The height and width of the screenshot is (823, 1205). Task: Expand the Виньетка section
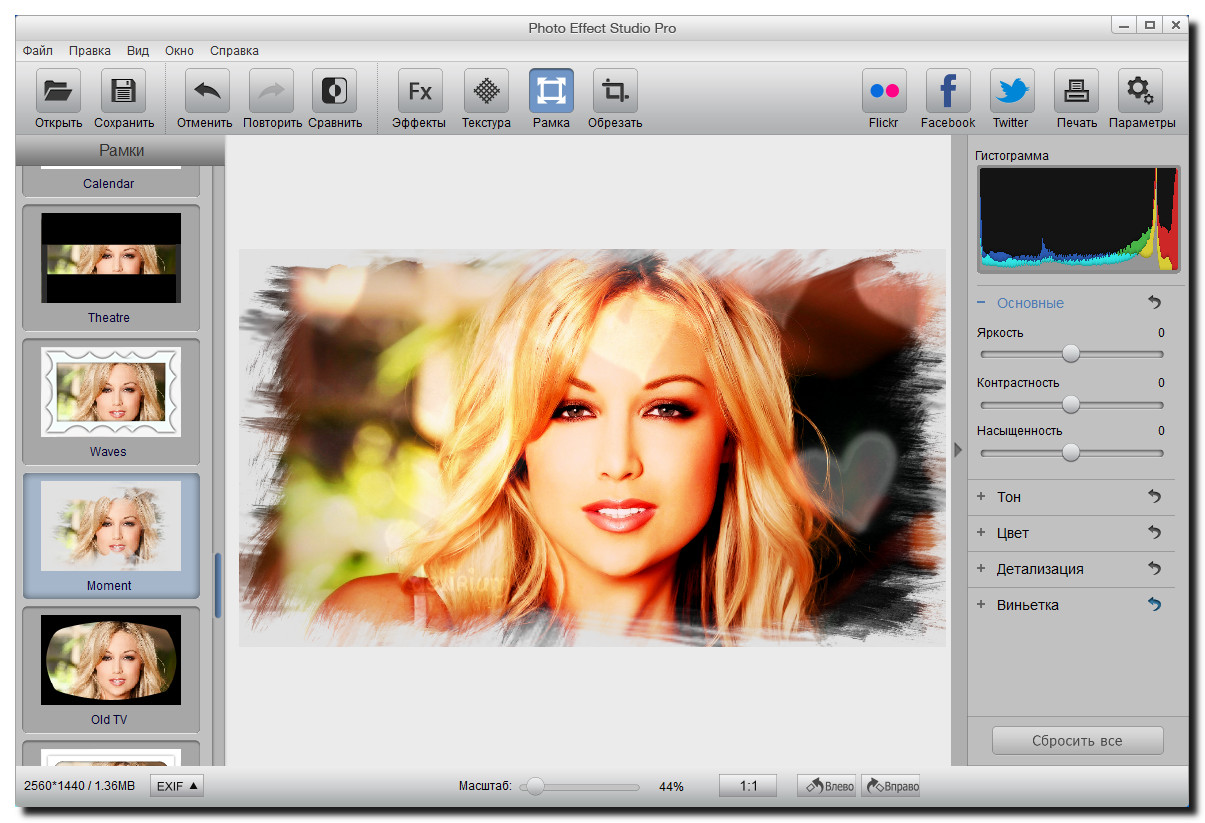coord(981,604)
